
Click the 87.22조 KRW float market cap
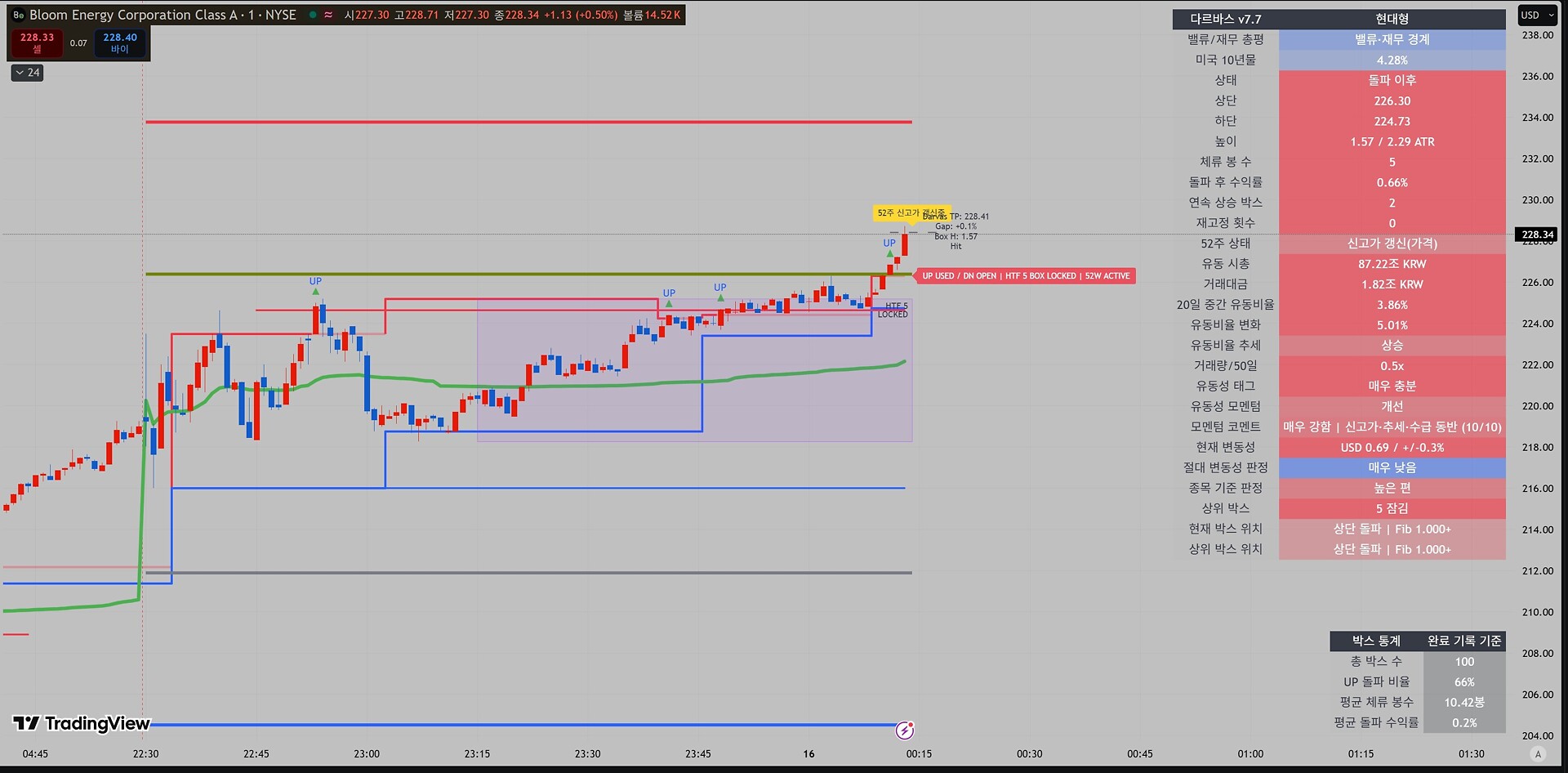pyautogui.click(x=1392, y=264)
